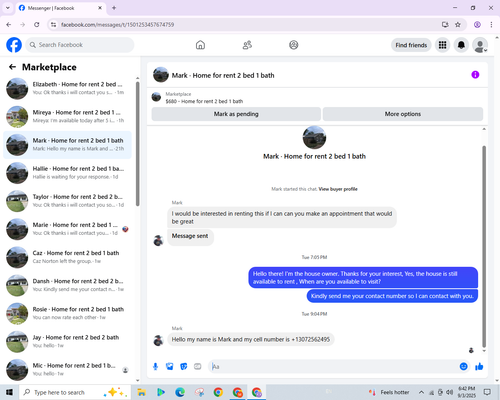
Task: Click the Mark as pending button
Action: coord(236,114)
